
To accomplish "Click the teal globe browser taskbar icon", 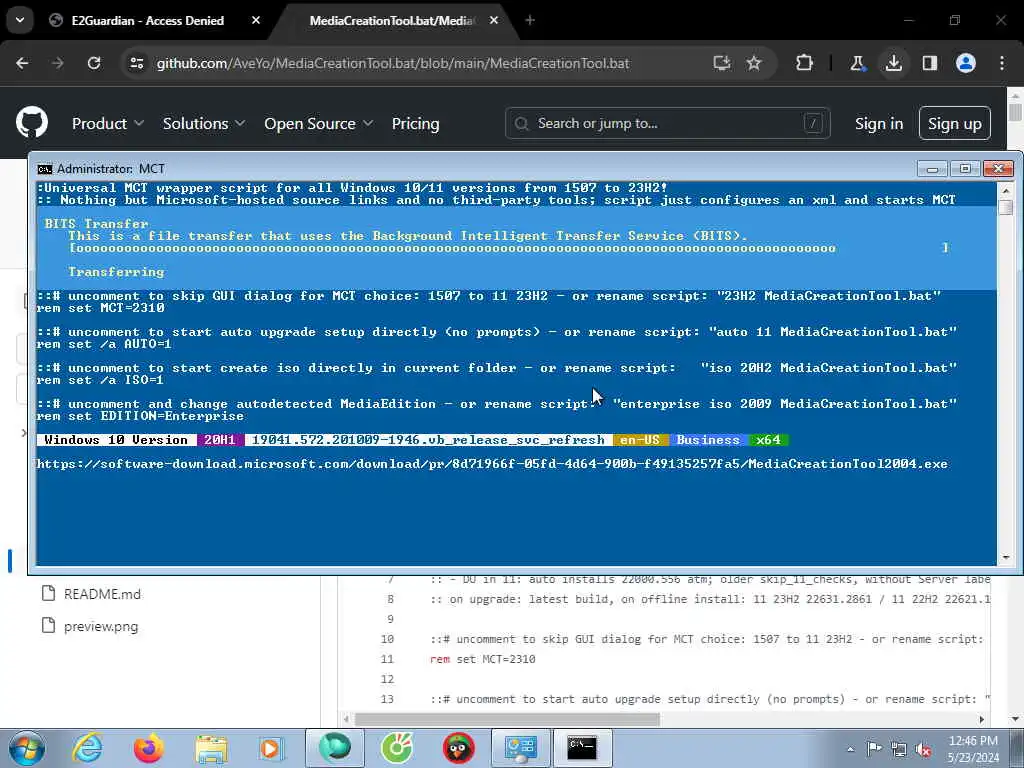I will (334, 748).
